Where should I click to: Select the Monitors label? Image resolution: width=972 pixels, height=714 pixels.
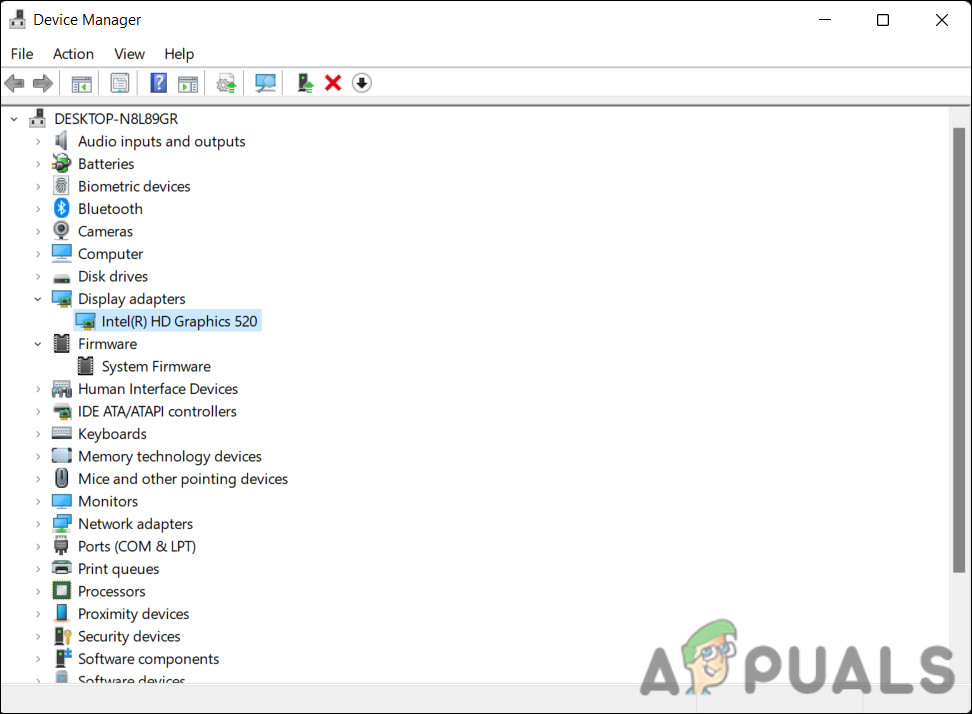click(108, 501)
